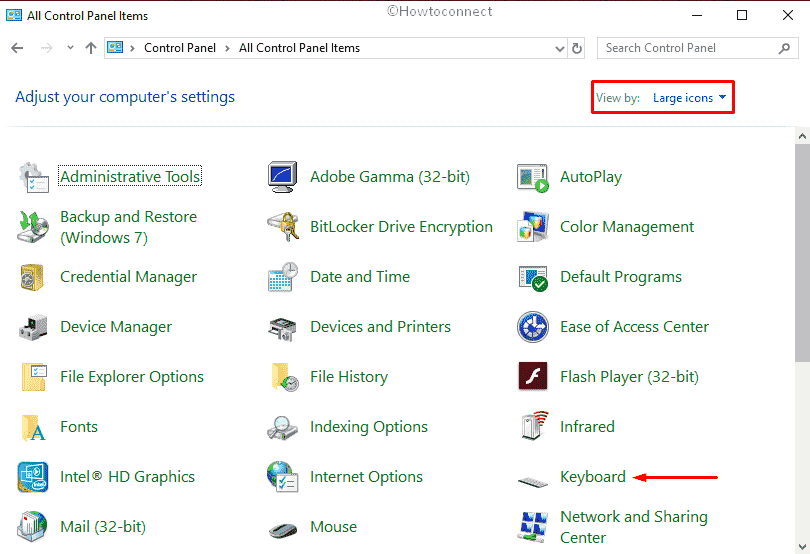Open the Administrative Tools link
810x554 pixels.
point(130,177)
